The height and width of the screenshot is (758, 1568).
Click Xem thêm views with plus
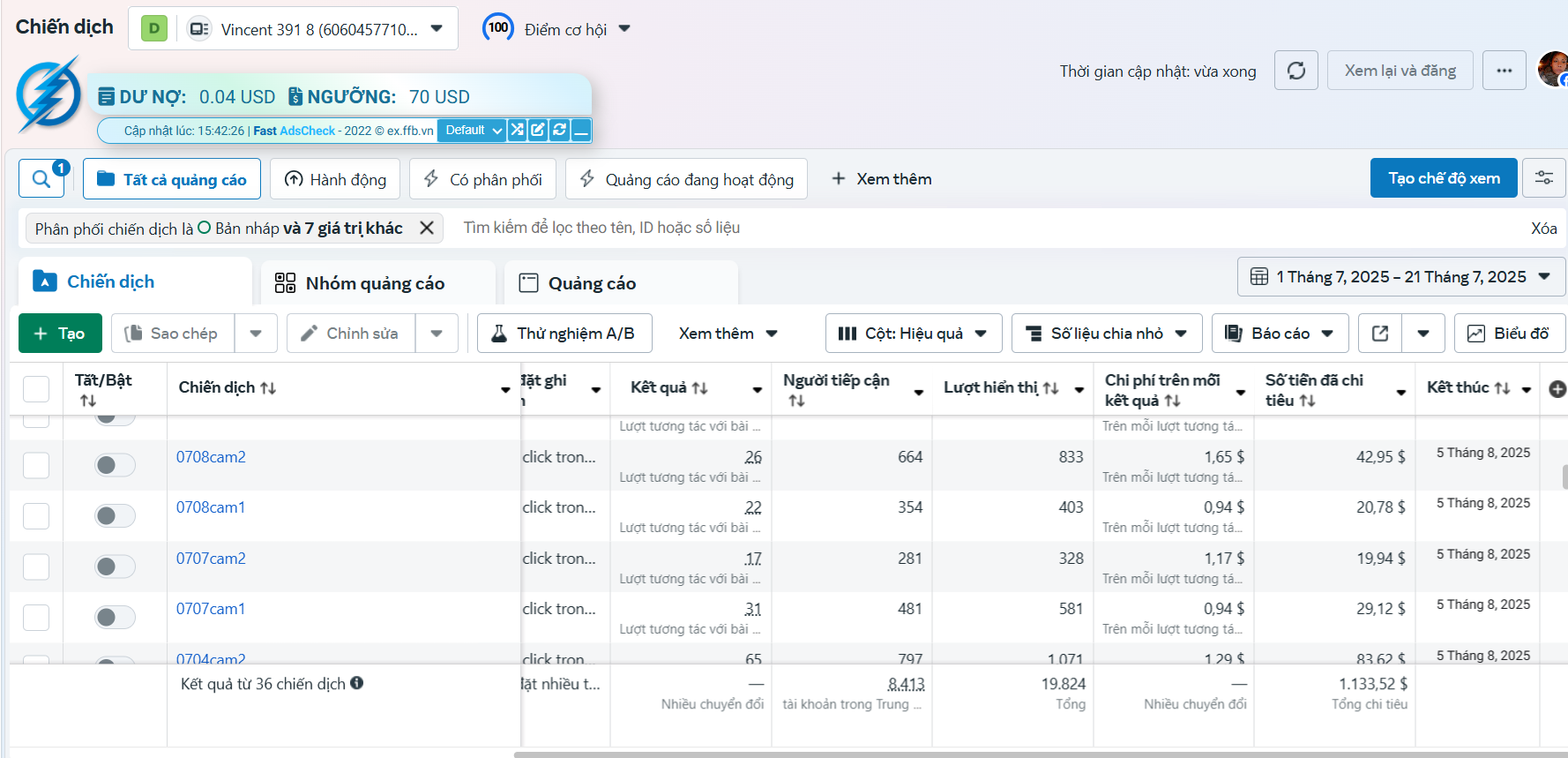(881, 179)
